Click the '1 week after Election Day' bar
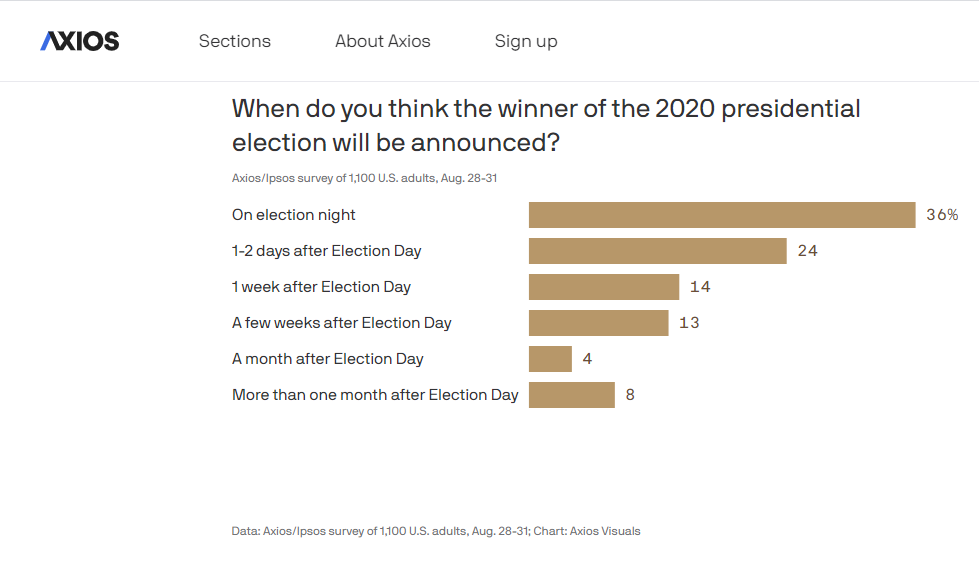979x561 pixels. [x=604, y=287]
